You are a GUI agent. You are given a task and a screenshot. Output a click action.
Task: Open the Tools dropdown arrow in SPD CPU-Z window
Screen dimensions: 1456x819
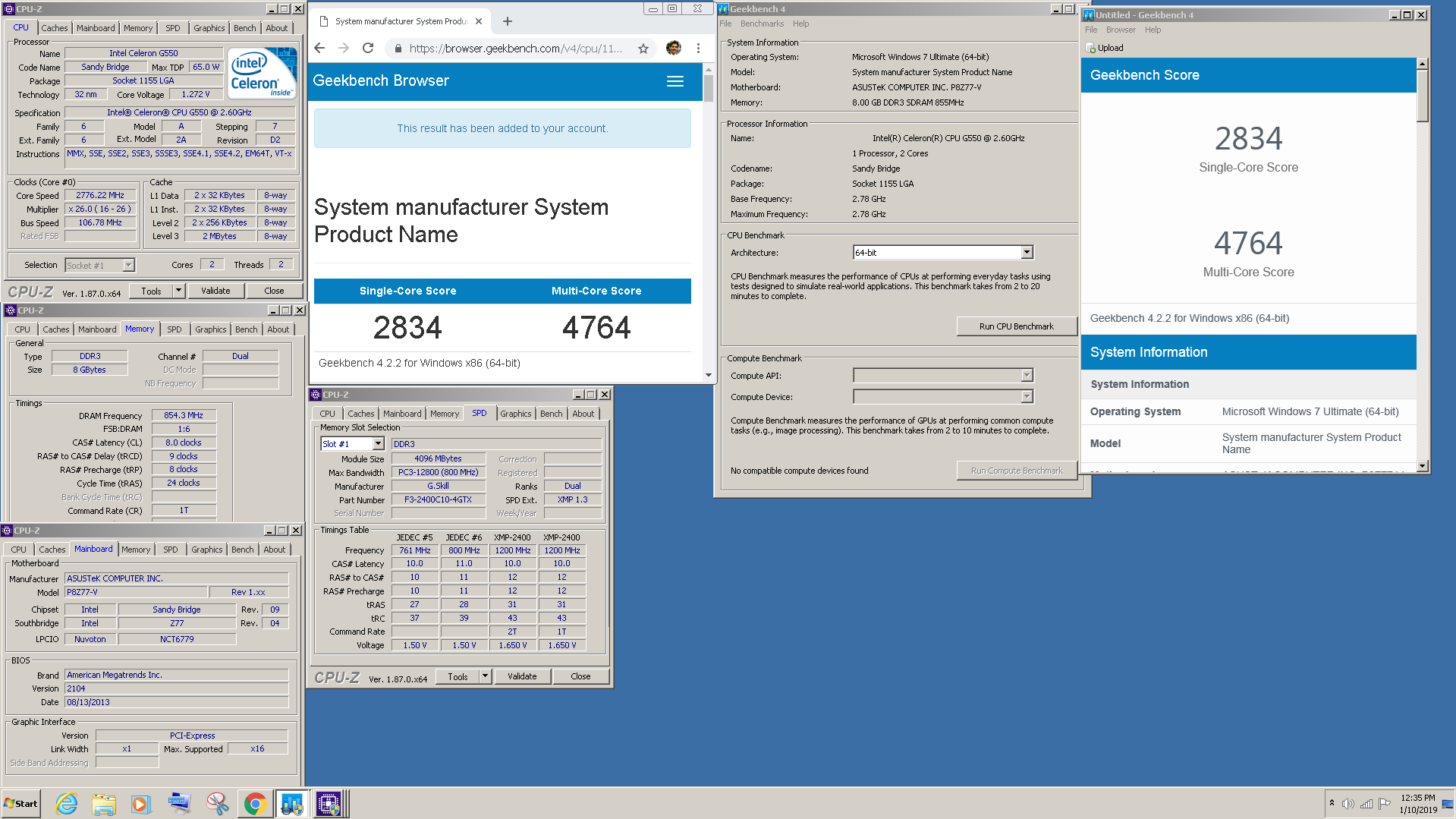[485, 676]
